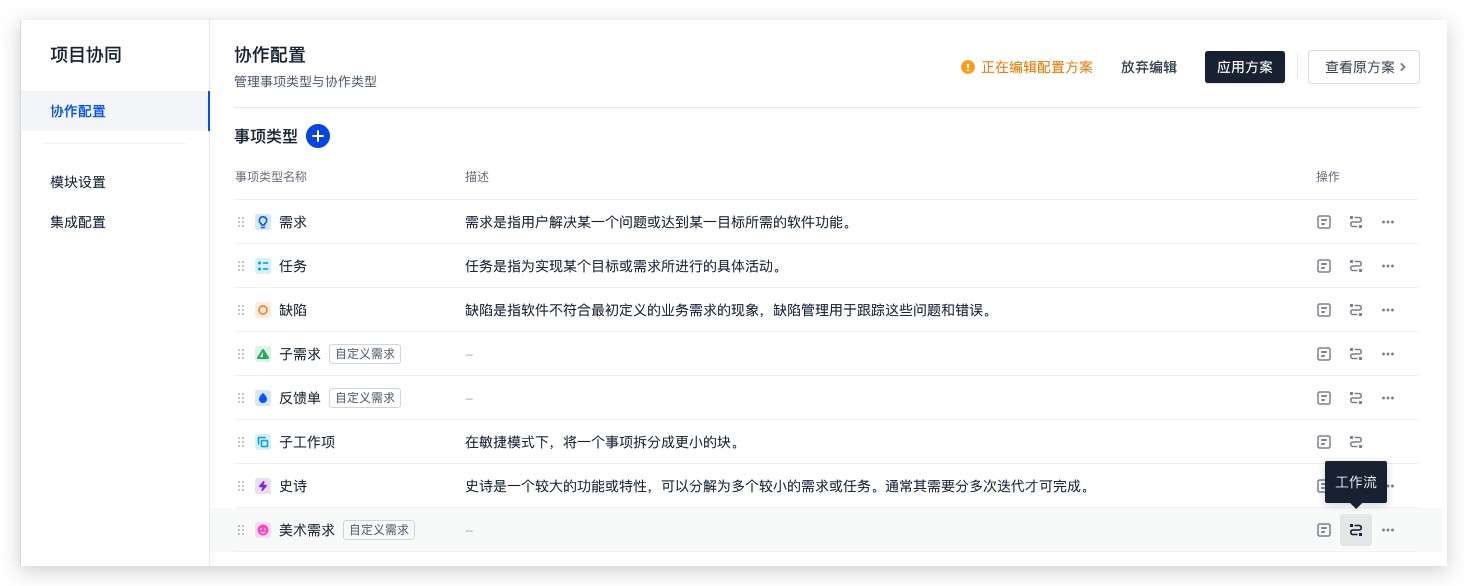1467x586 pixels.
Task: Click the 反馈单 blue droplet type icon
Action: pos(263,398)
